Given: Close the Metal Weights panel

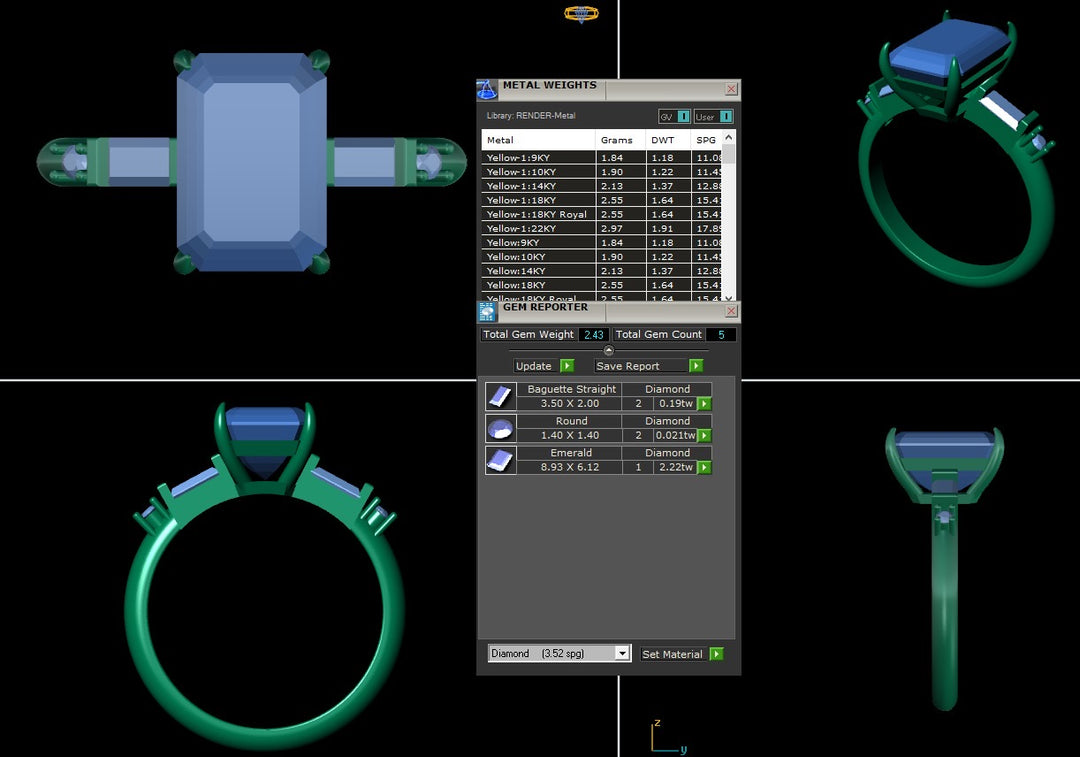Looking at the screenshot, I should [x=731, y=89].
